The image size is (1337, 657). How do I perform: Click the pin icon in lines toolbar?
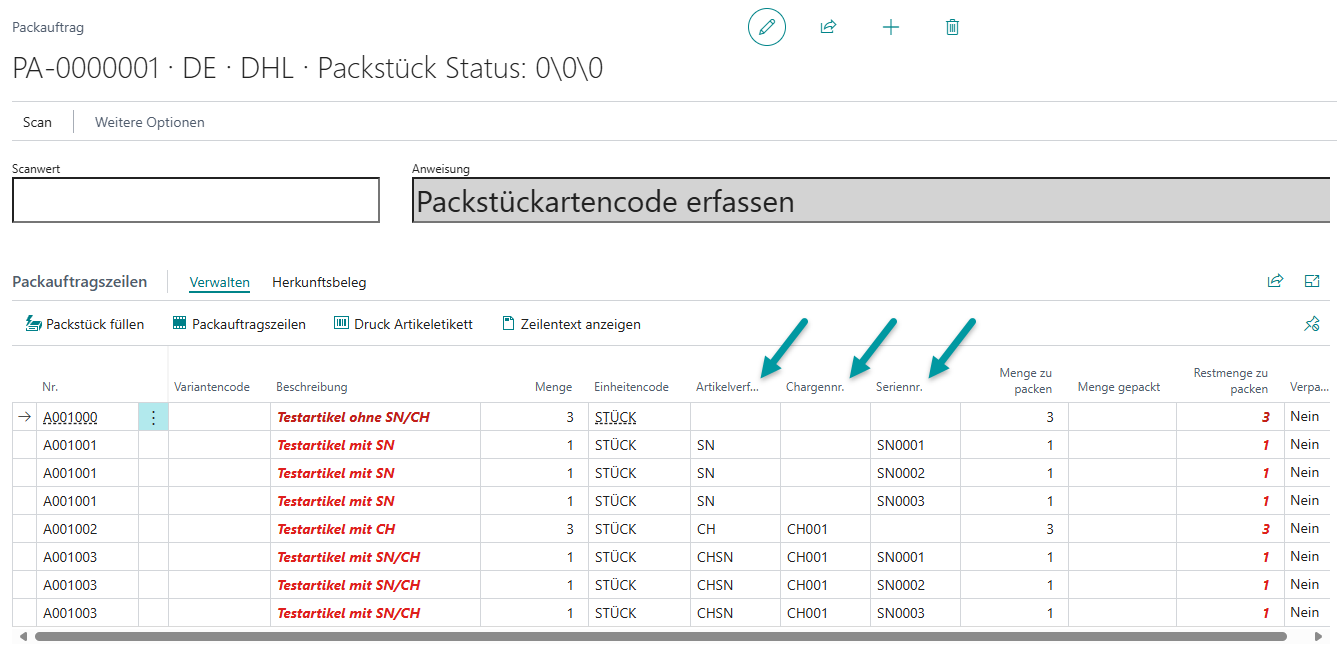(x=1312, y=324)
